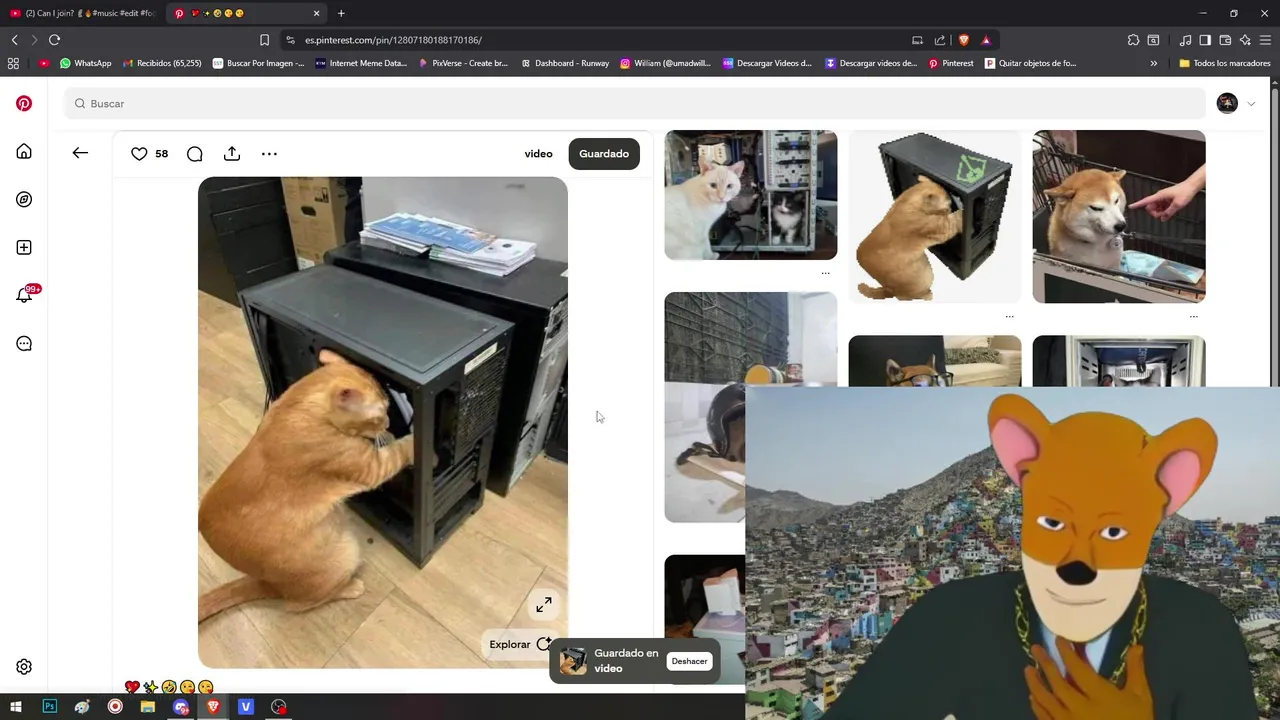Open the browser extensions puzzle icon
This screenshot has width=1280, height=720.
pyautogui.click(x=1133, y=40)
